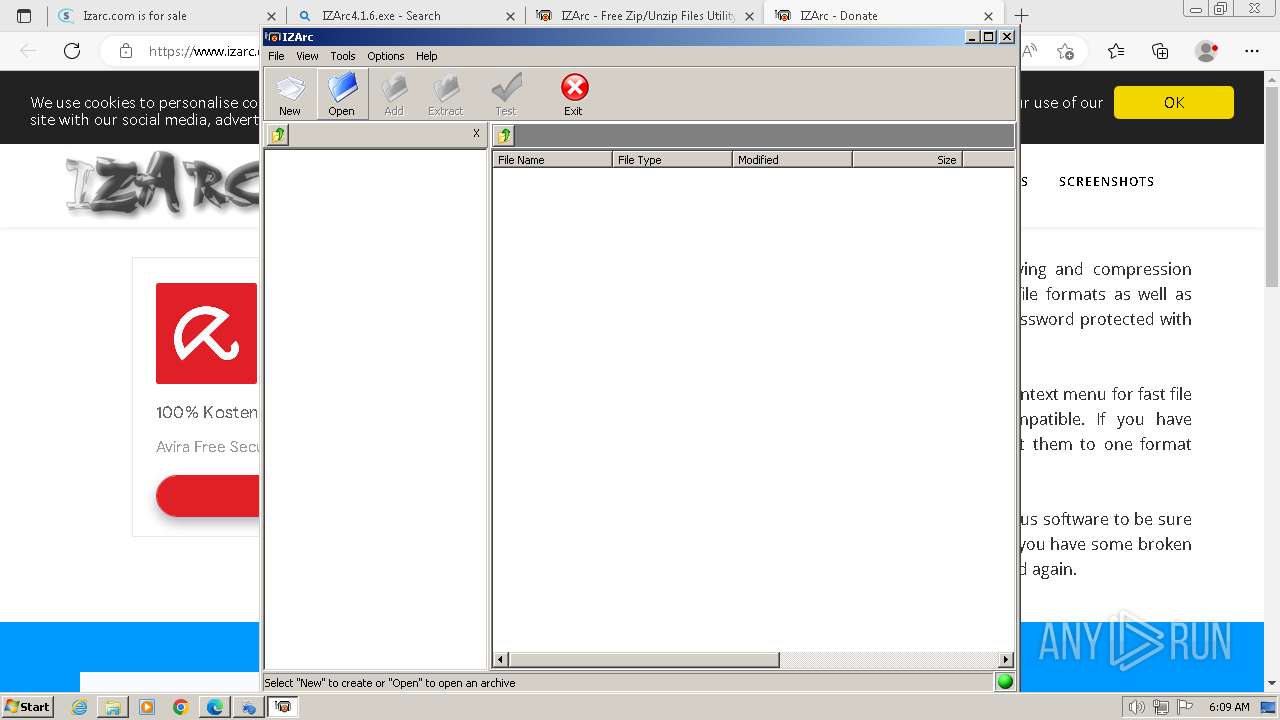
Task: Close the 'IZArc - Donate' tab
Action: click(988, 16)
